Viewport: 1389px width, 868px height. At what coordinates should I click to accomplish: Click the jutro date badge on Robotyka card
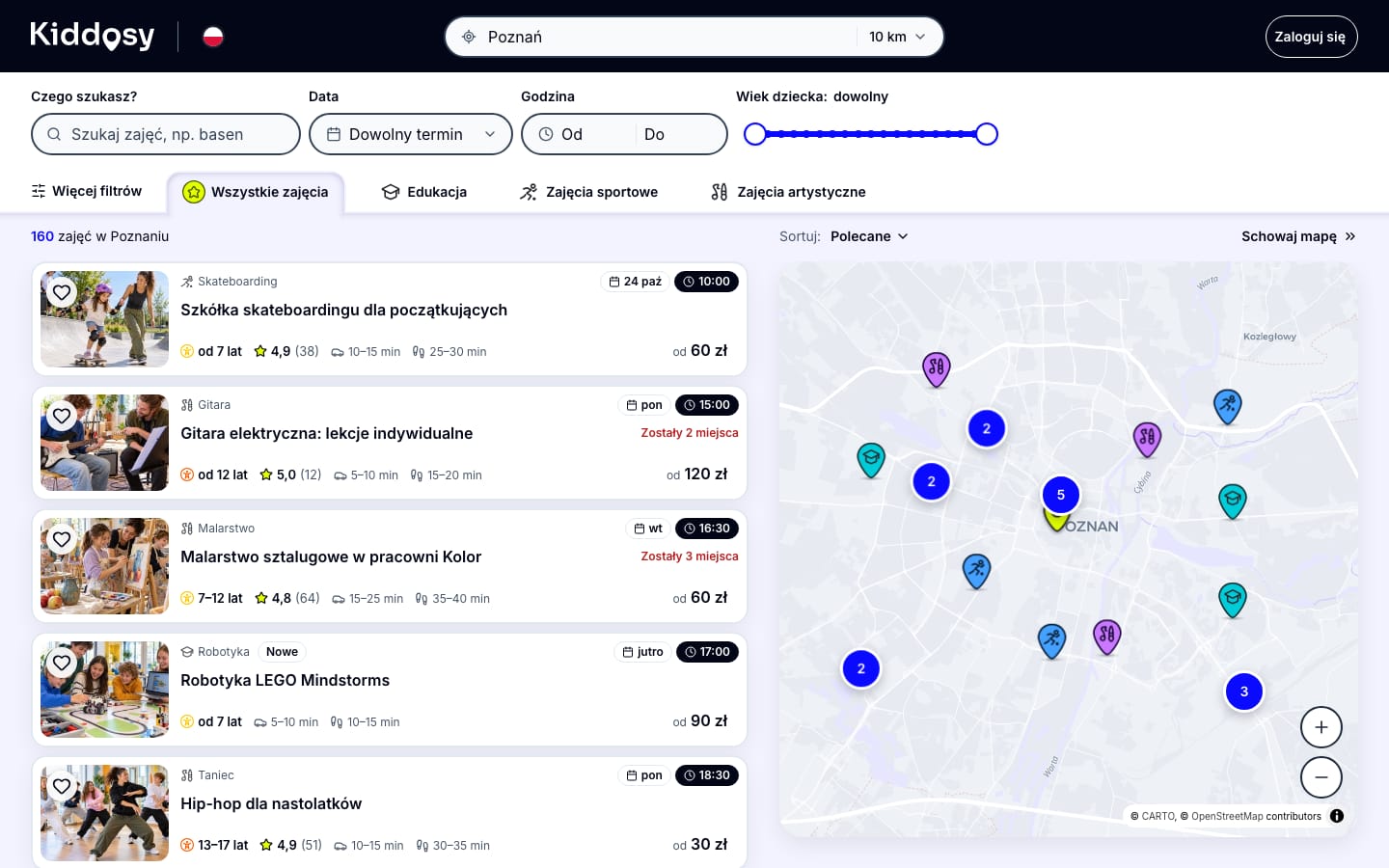(x=642, y=652)
